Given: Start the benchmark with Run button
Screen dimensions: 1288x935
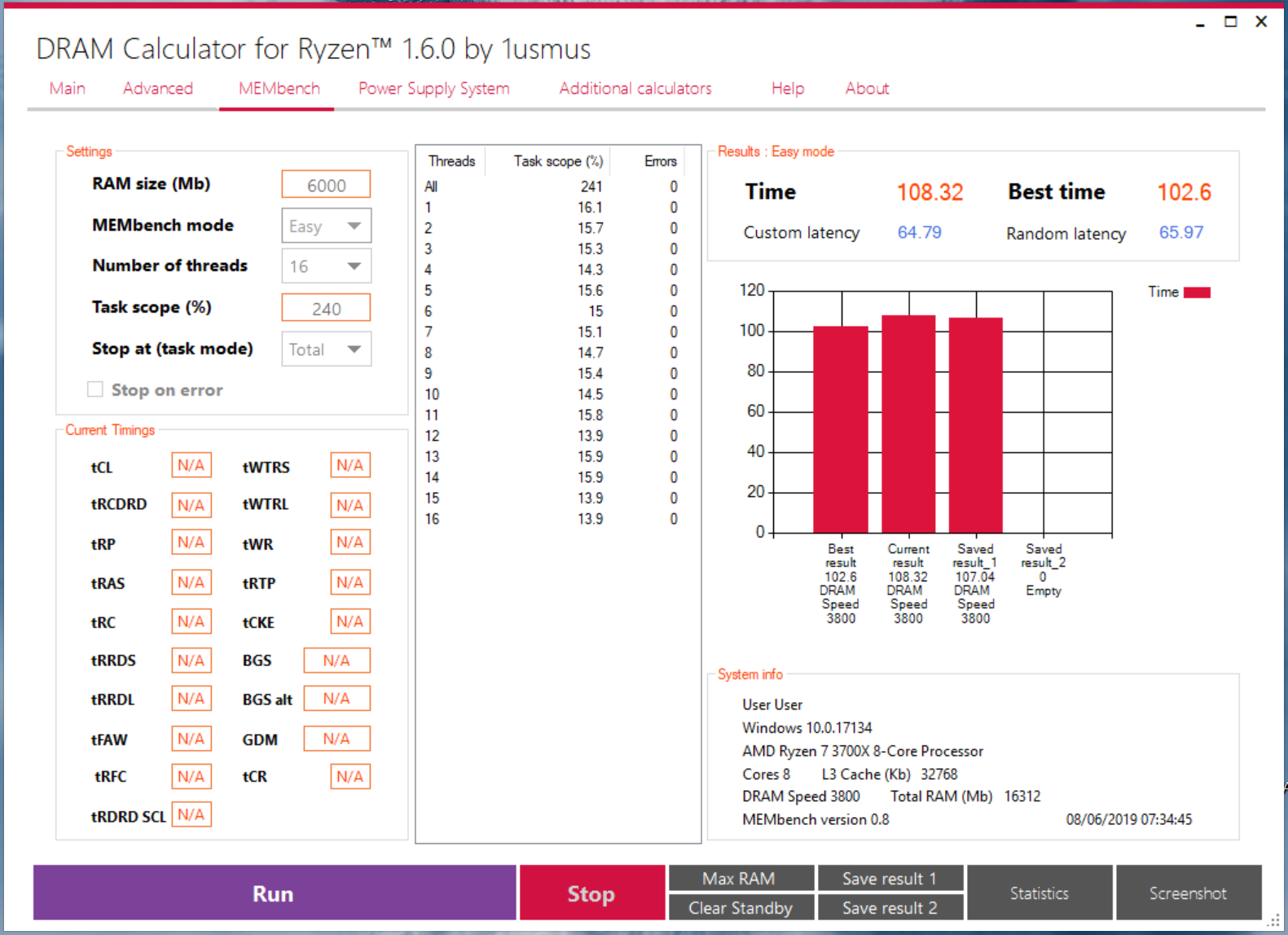Looking at the screenshot, I should pos(274,893).
